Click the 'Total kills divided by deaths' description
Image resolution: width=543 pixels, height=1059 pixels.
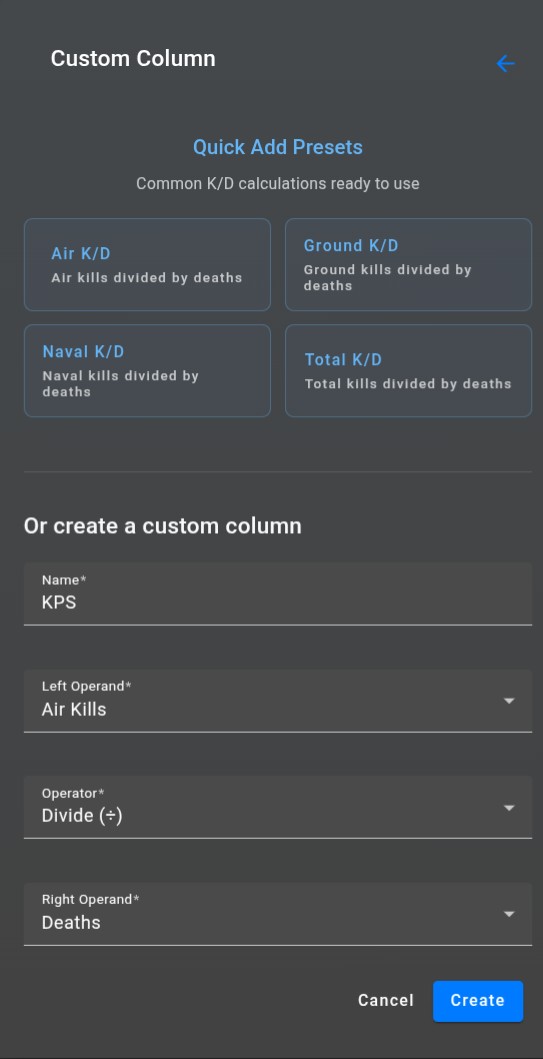408,384
